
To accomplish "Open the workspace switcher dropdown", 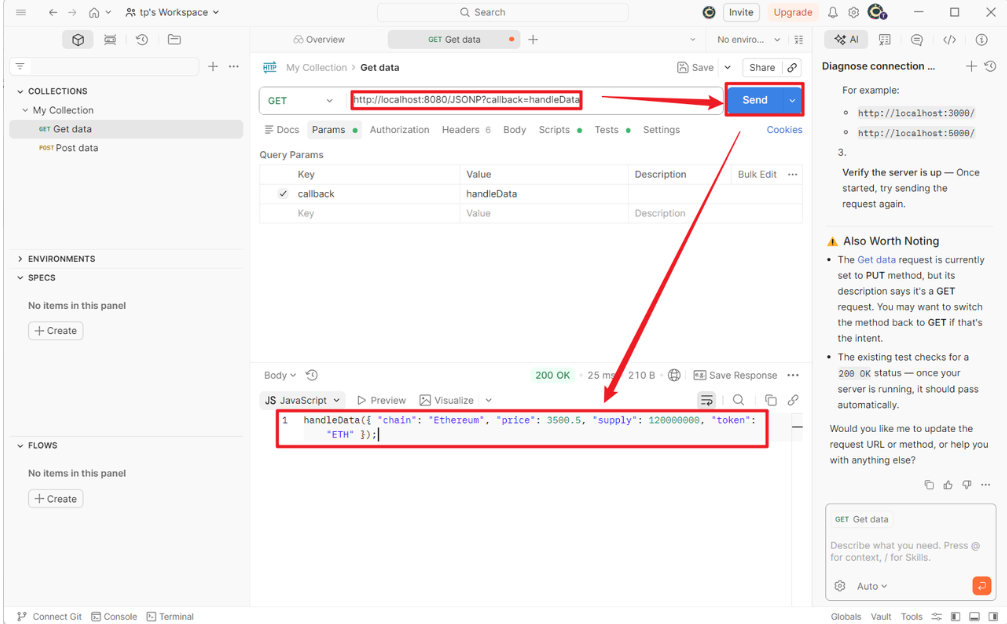I will click(x=173, y=12).
